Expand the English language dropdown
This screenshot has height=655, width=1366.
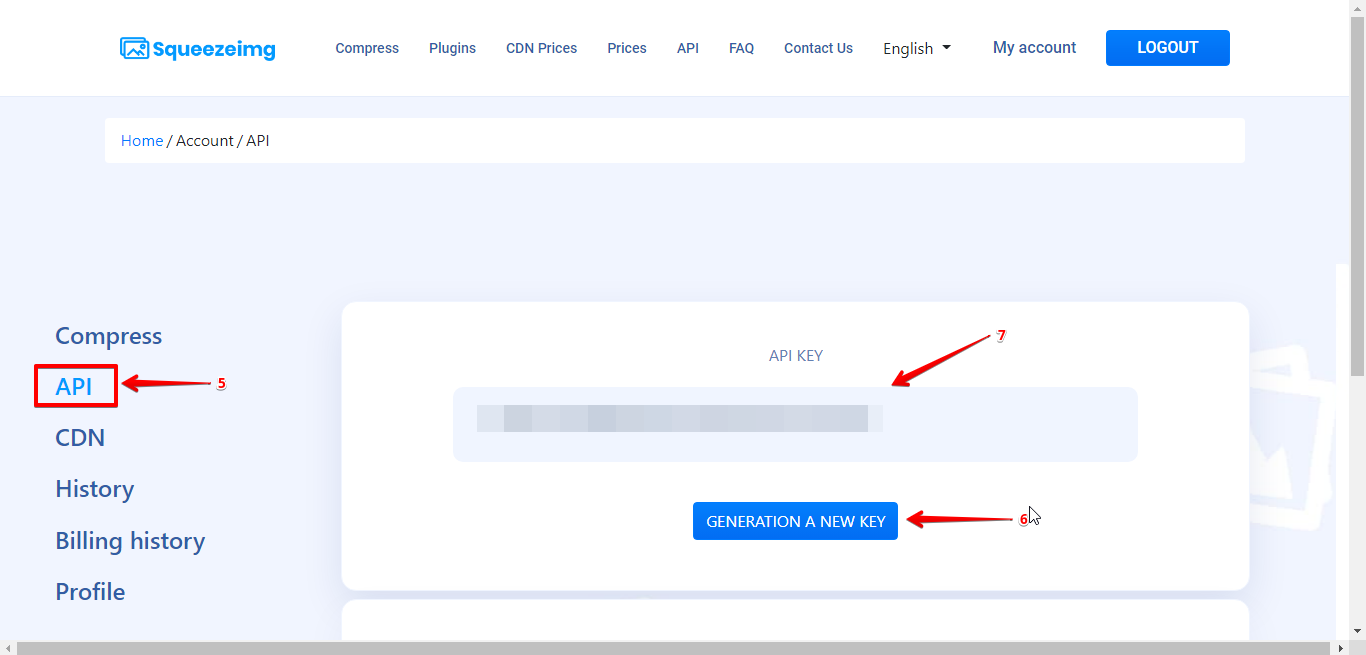point(917,48)
